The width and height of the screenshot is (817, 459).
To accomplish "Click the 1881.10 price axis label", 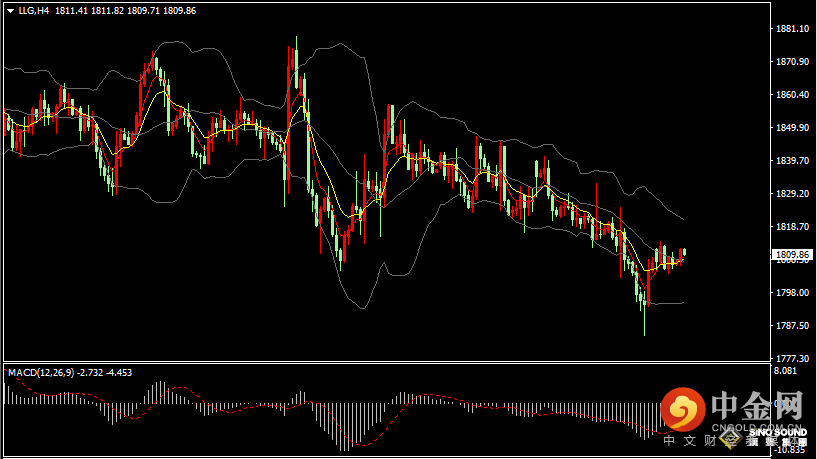I will [793, 29].
